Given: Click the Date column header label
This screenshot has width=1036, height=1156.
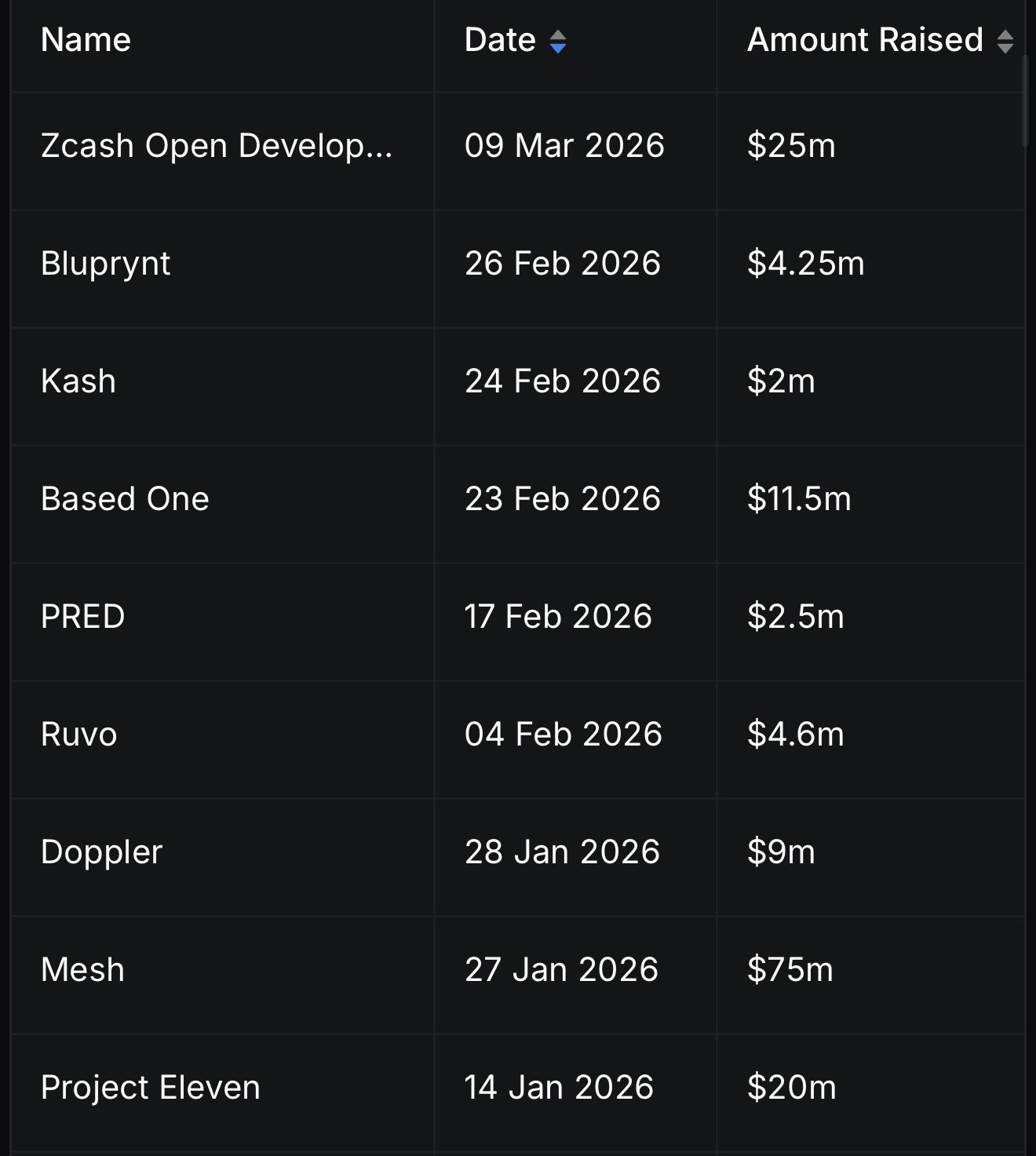Looking at the screenshot, I should 500,40.
